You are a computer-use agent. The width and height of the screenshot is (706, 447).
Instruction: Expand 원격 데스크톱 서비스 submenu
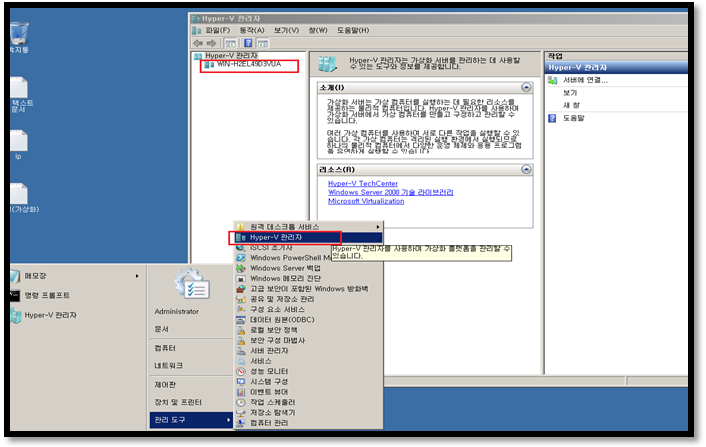pos(308,227)
